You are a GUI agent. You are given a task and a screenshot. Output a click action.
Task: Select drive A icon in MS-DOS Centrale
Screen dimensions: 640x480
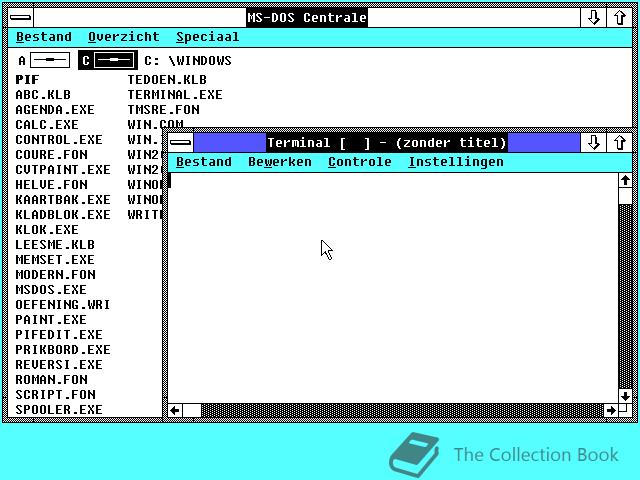point(44,60)
